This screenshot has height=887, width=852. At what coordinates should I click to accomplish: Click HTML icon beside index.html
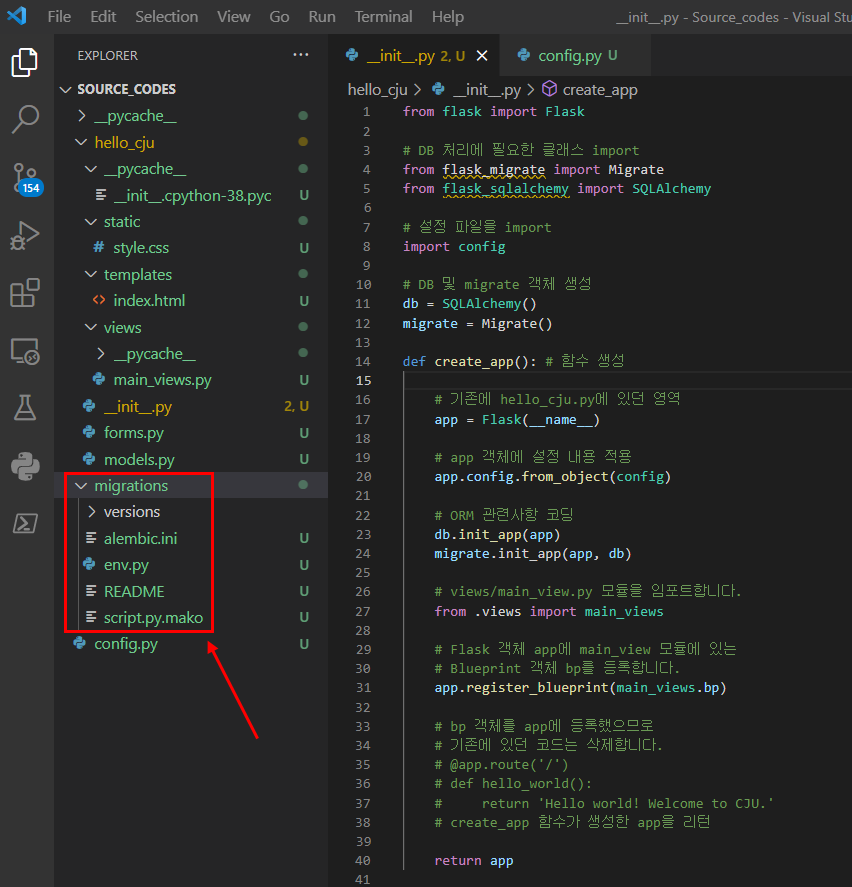click(99, 300)
